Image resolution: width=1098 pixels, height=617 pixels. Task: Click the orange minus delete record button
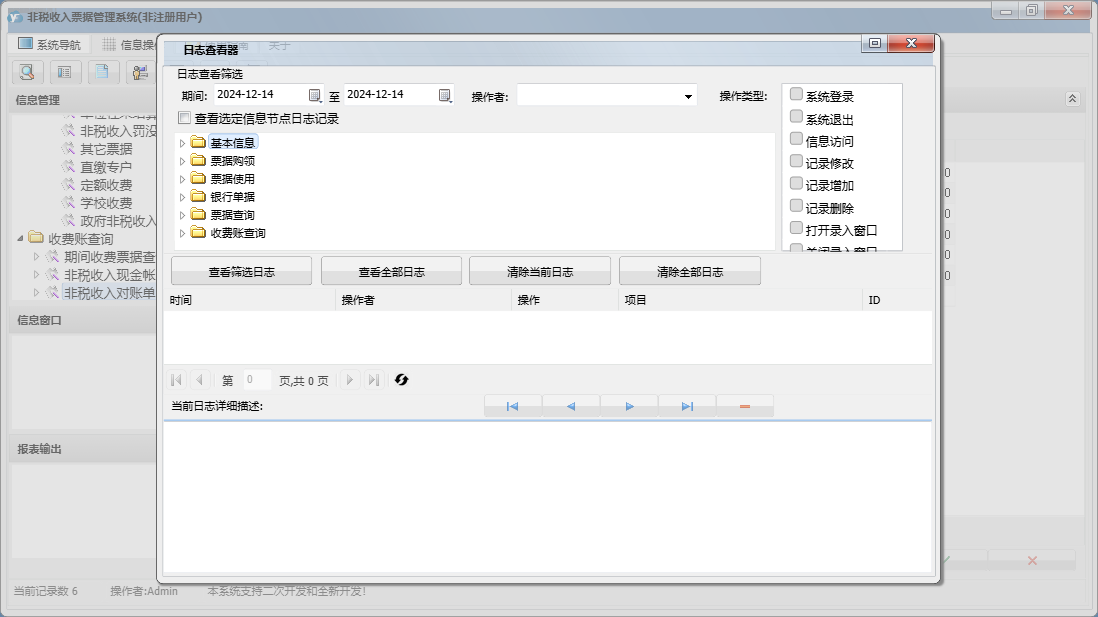tap(745, 406)
